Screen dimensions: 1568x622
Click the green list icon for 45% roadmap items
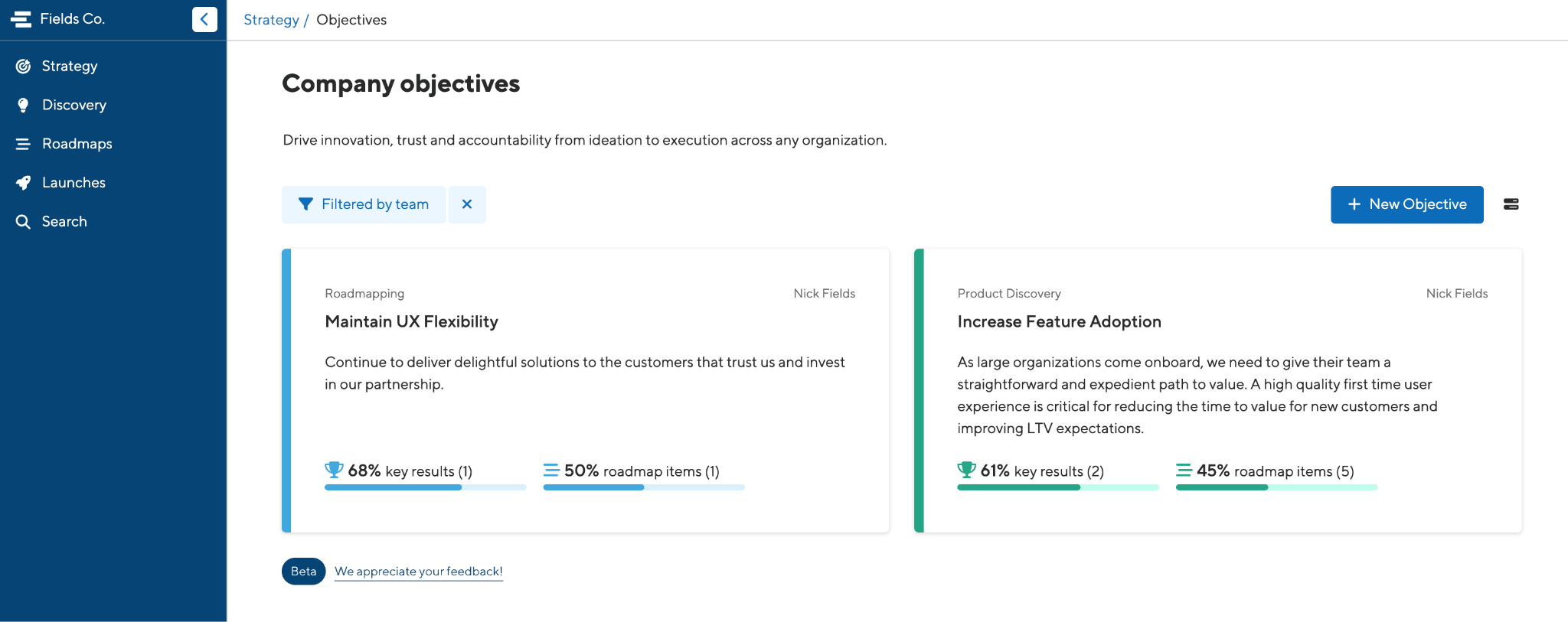[x=1184, y=470]
